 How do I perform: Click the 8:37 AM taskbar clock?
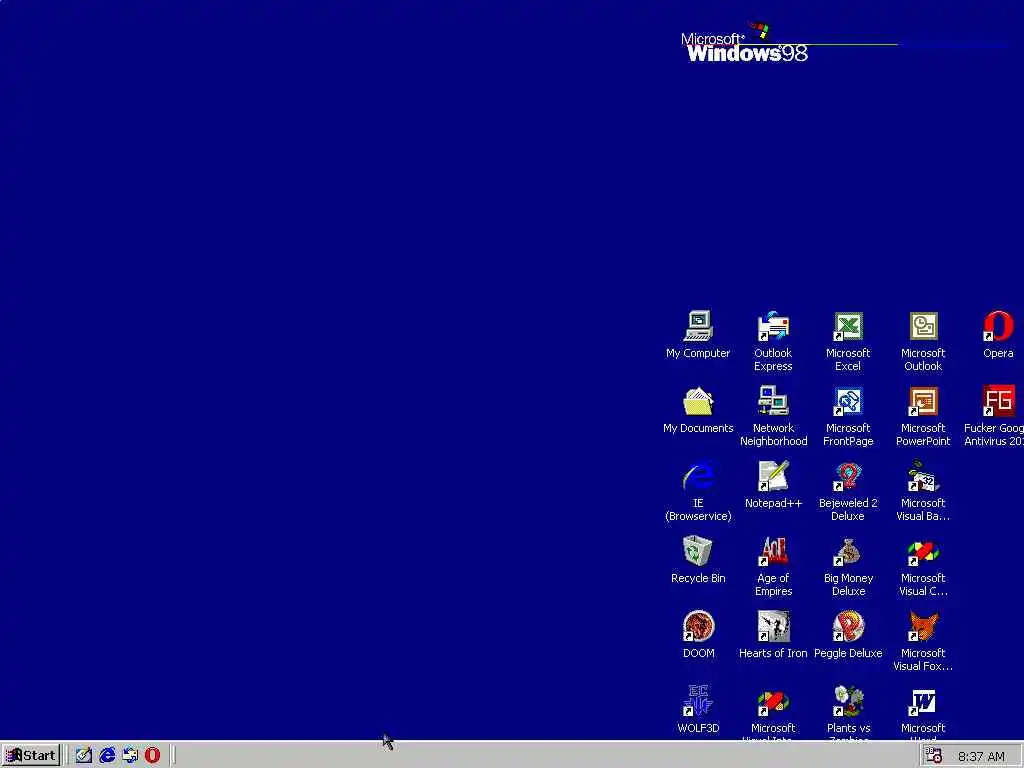coord(981,757)
